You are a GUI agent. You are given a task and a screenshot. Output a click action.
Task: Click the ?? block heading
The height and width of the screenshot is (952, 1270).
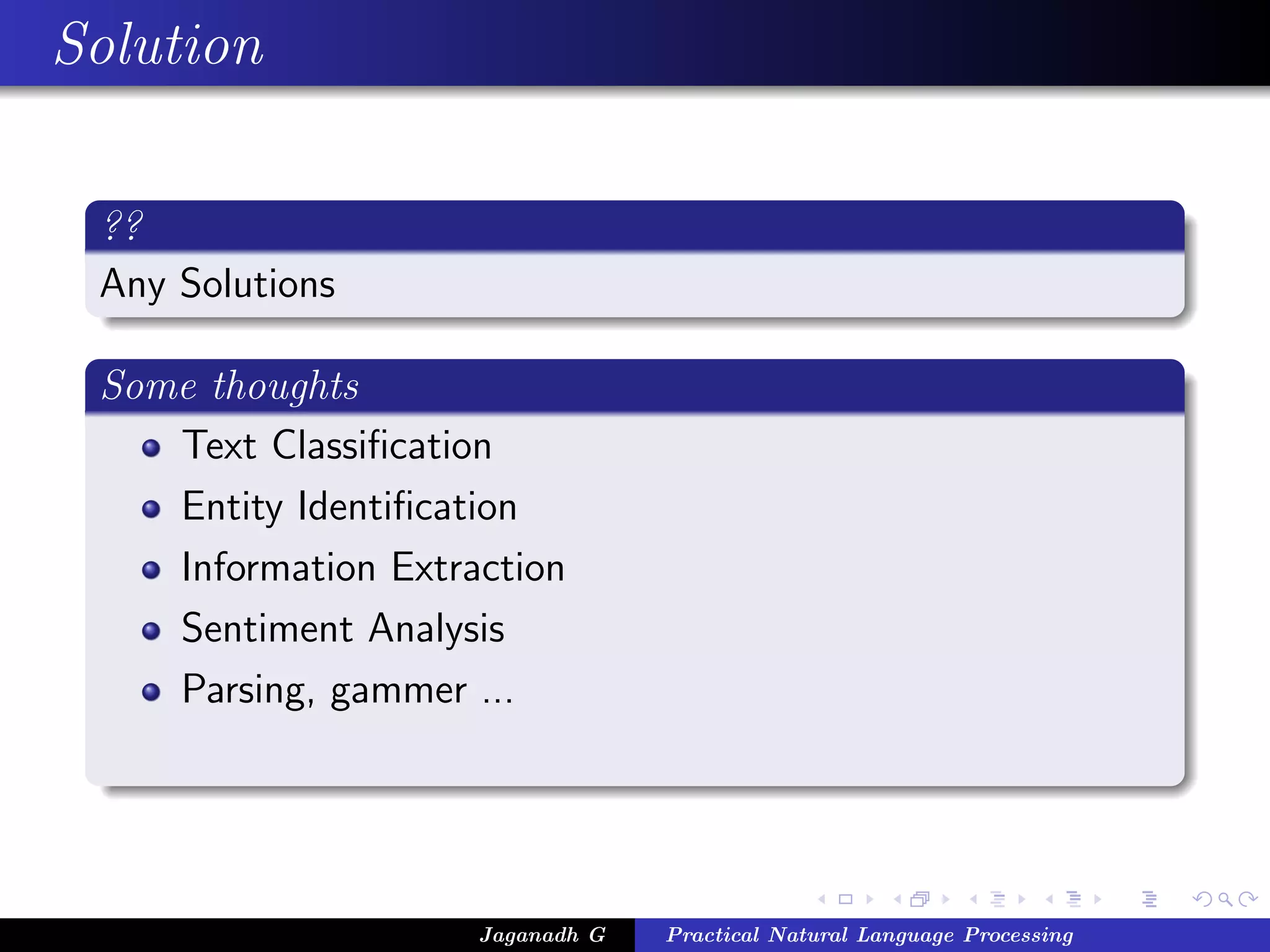tap(124, 225)
